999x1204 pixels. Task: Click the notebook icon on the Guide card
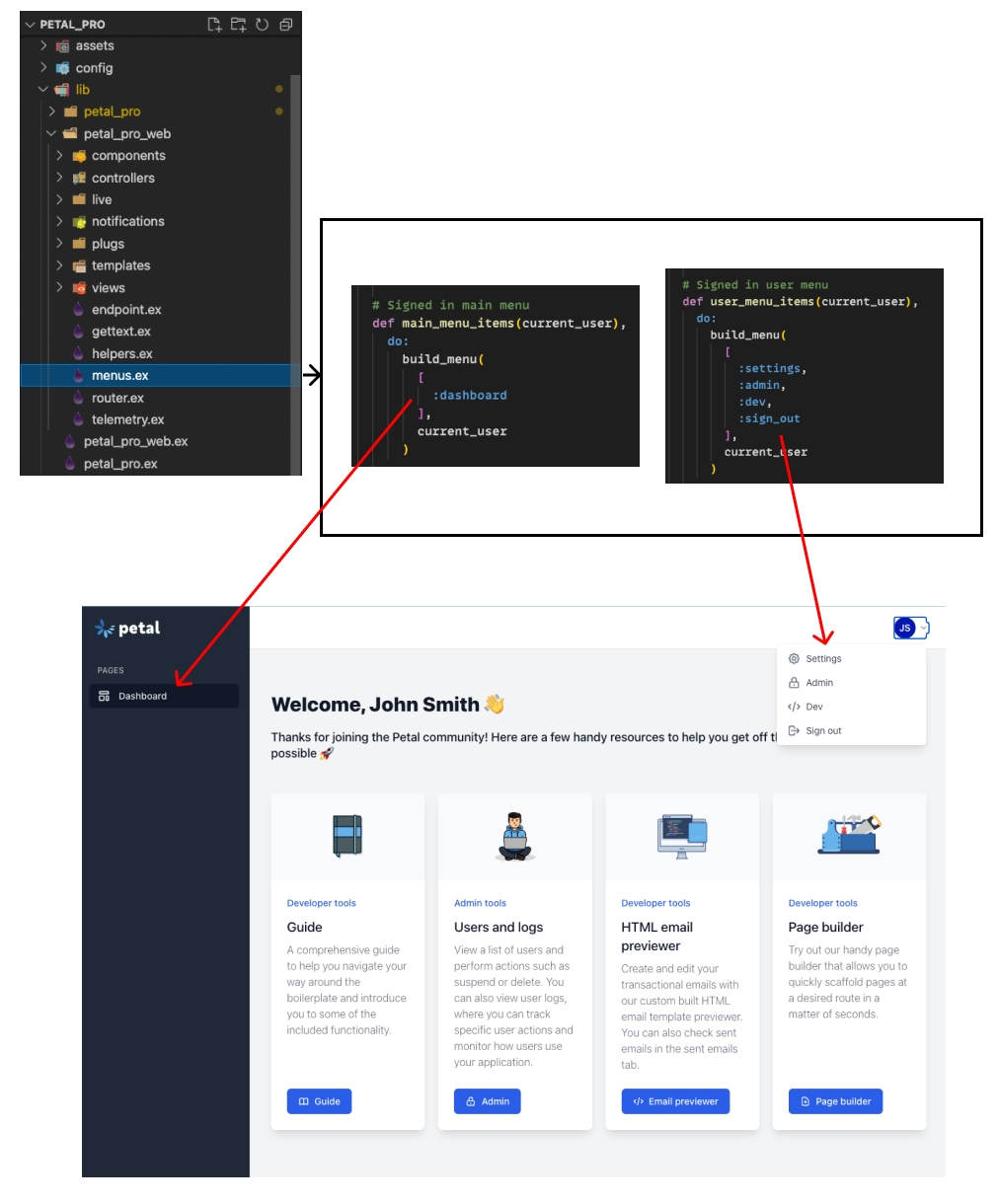coord(347,836)
